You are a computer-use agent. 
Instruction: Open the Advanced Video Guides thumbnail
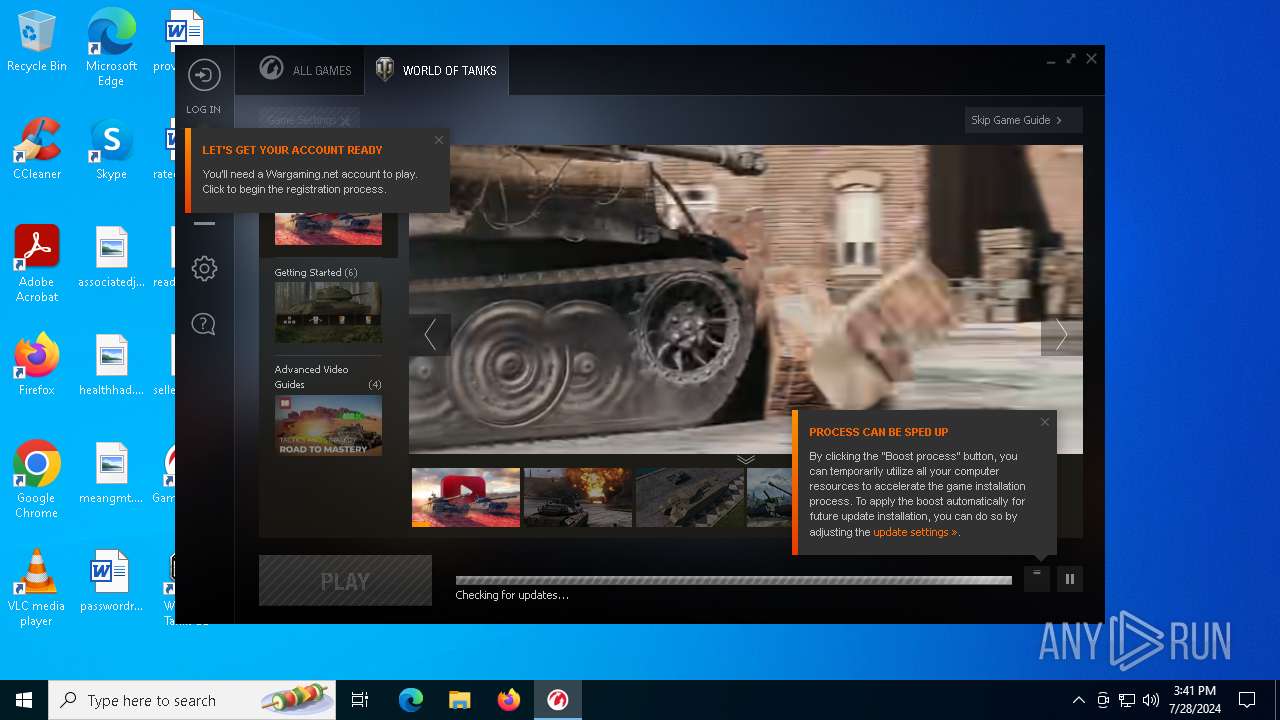point(328,425)
